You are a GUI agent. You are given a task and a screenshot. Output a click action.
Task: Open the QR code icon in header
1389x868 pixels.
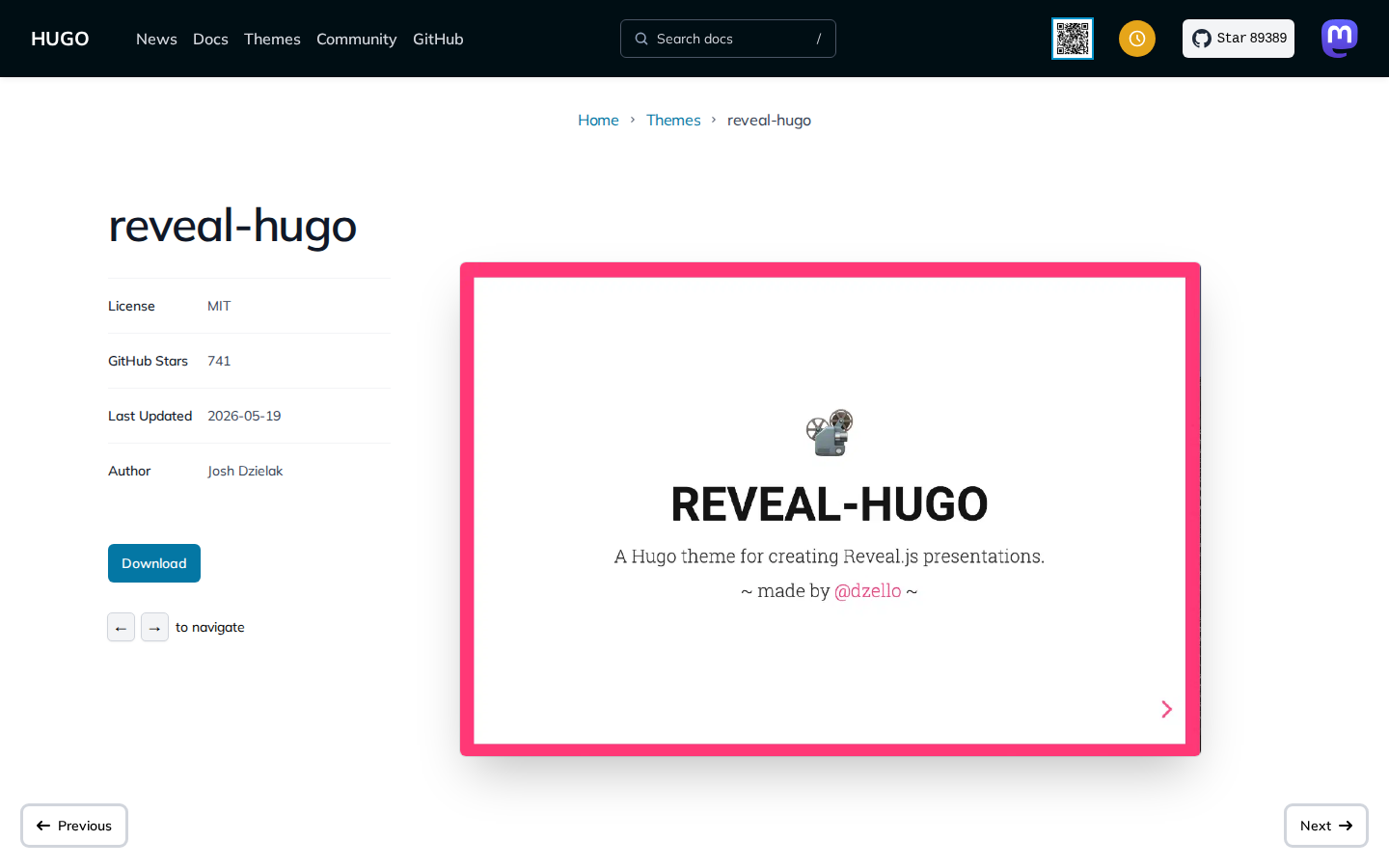[1073, 39]
